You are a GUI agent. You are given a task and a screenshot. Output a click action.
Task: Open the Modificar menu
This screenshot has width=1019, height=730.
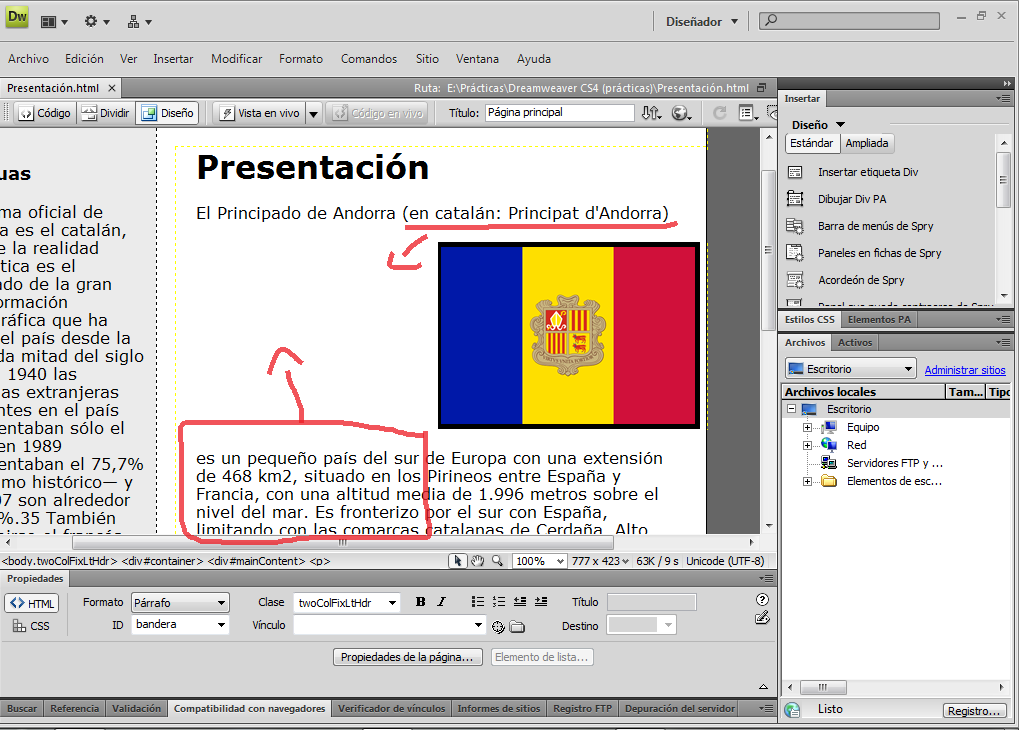tap(237, 59)
